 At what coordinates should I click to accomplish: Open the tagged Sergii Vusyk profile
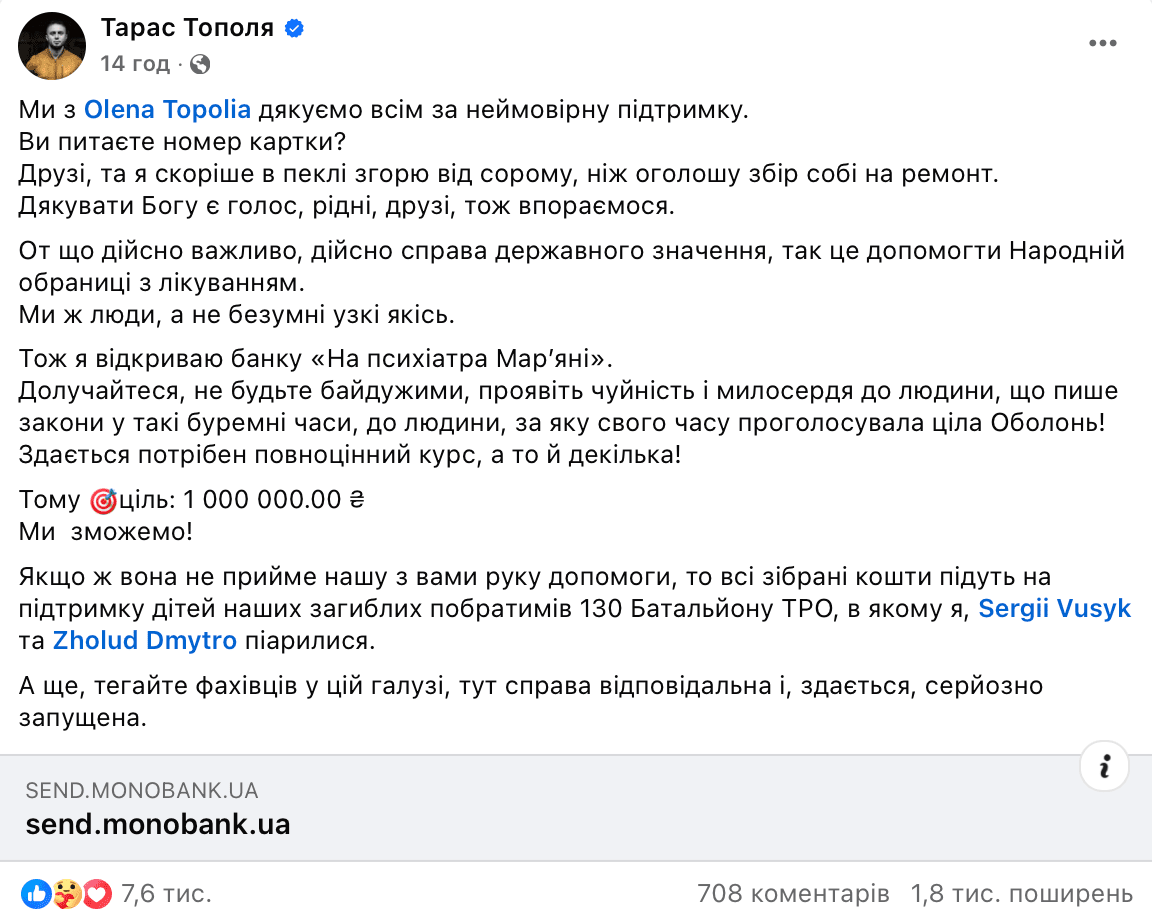[1054, 608]
